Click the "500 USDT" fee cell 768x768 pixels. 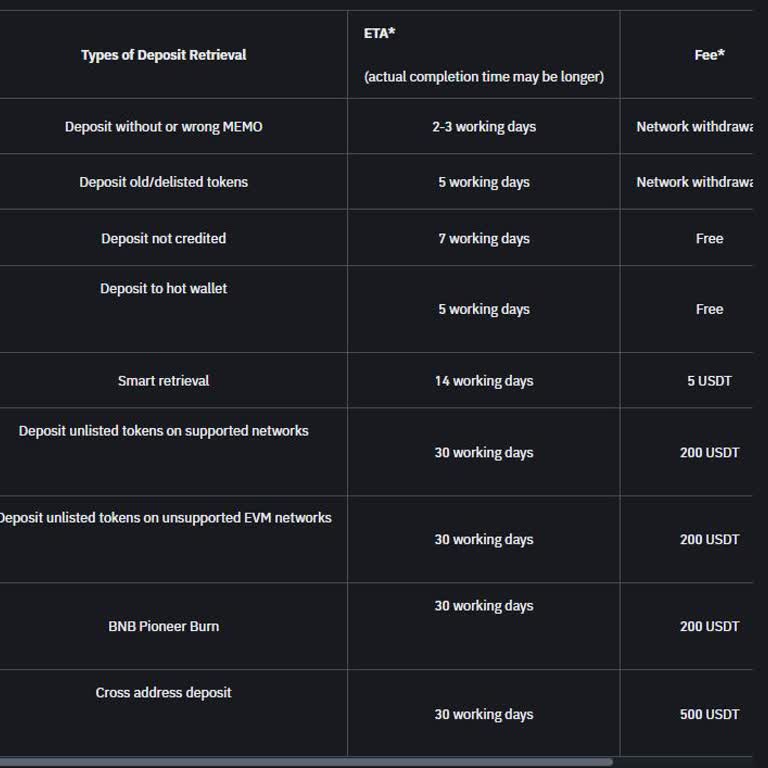pos(709,715)
